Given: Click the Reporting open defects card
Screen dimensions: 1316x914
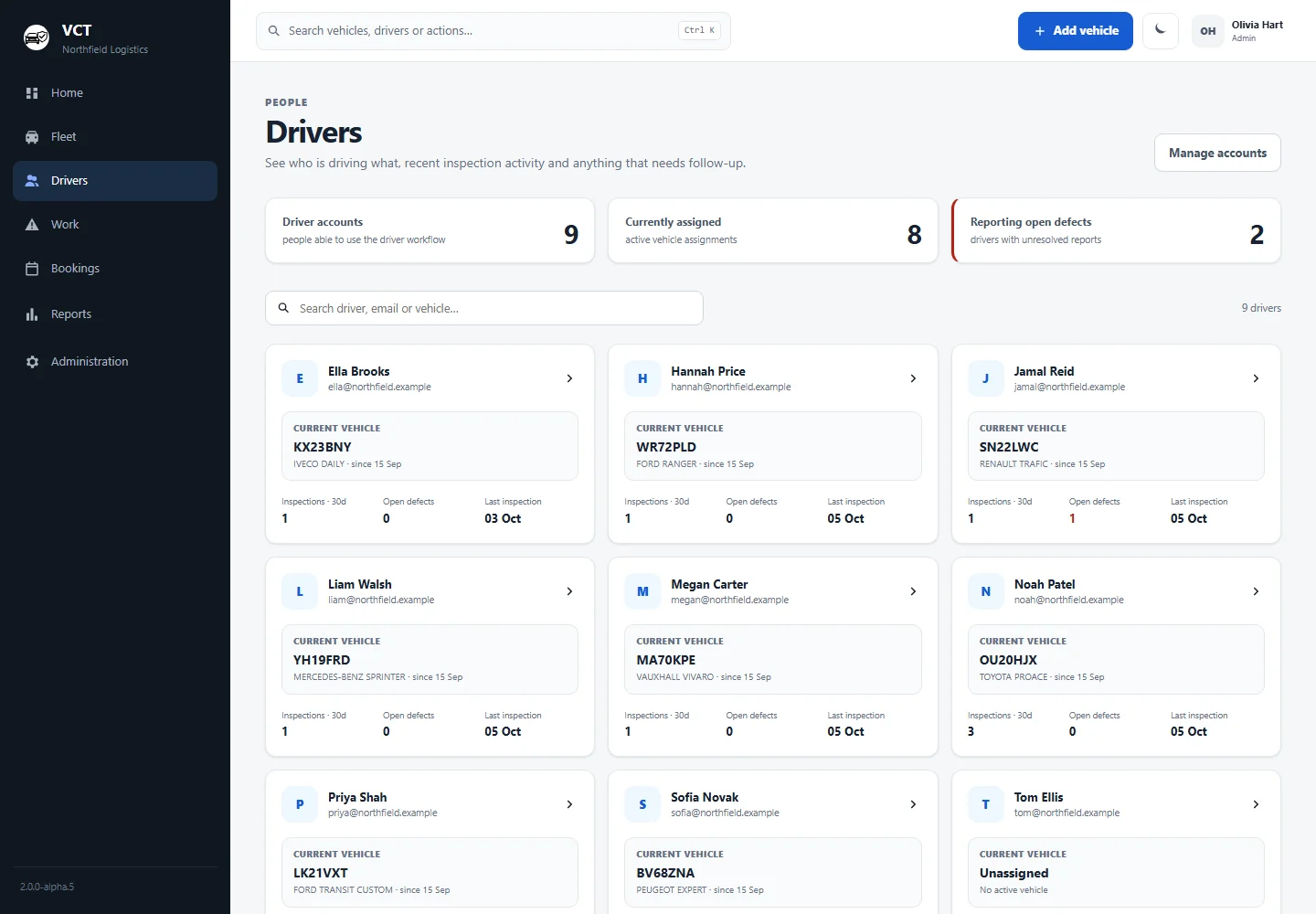Looking at the screenshot, I should (x=1116, y=231).
